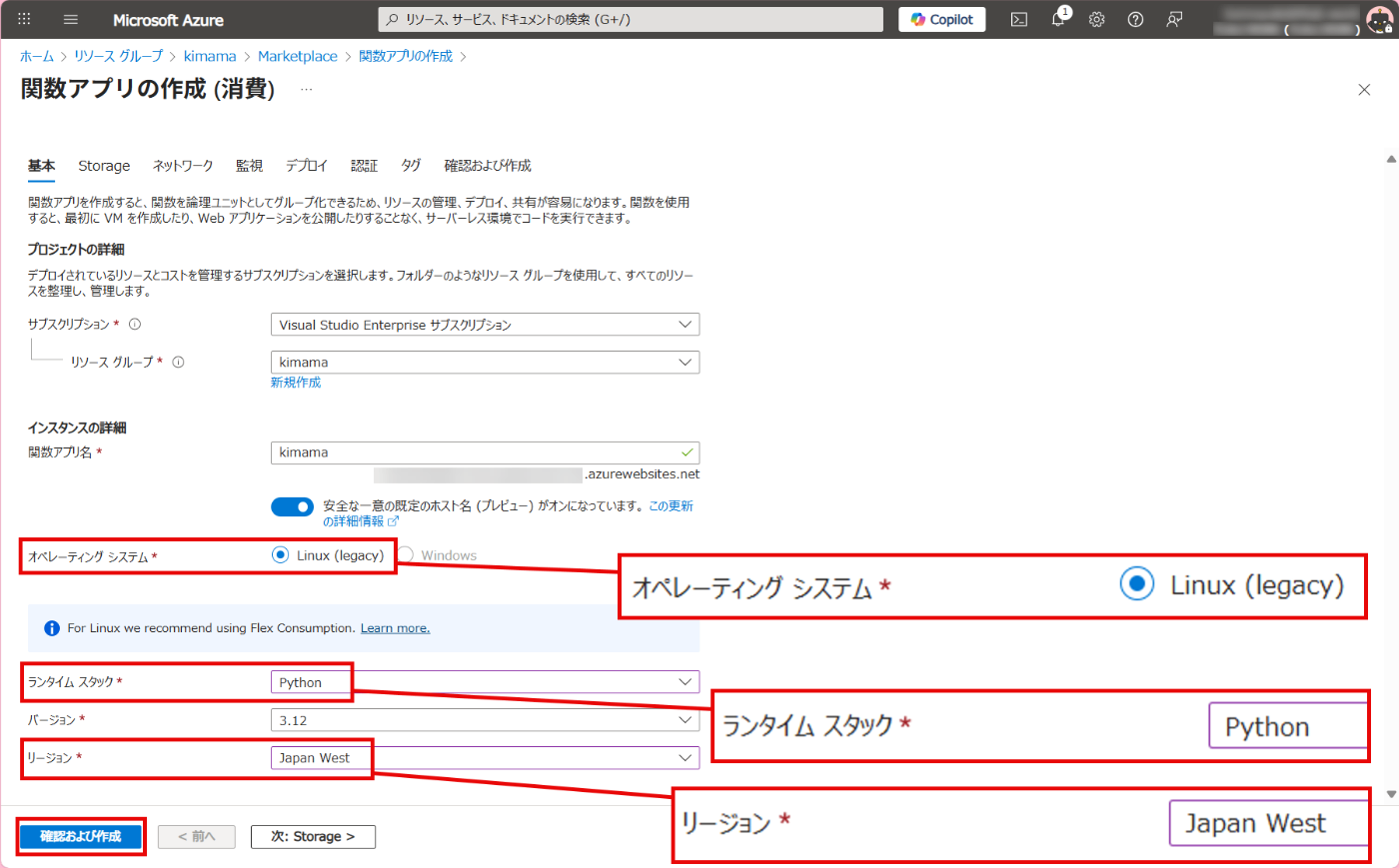
Task: Switch to the 監視 tab
Action: 249,166
